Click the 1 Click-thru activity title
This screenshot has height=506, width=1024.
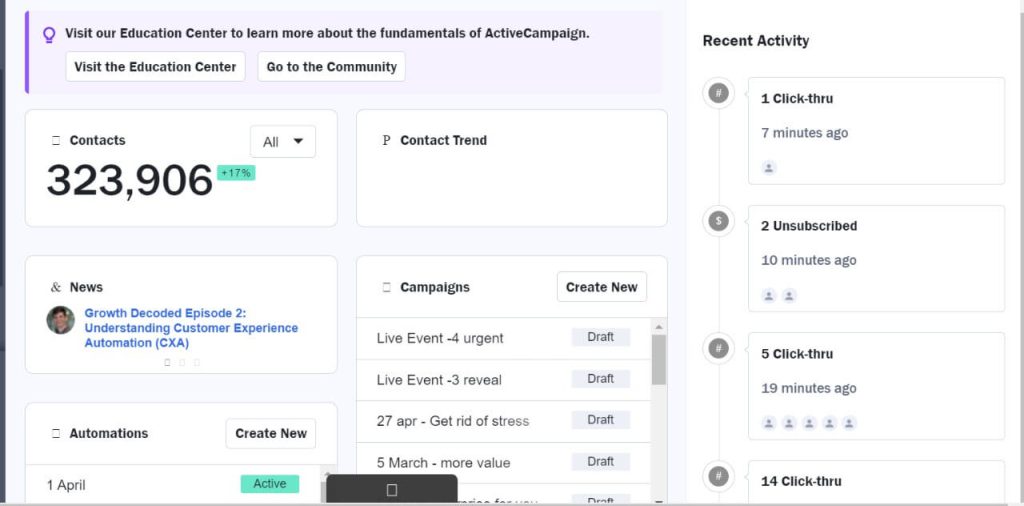point(797,99)
